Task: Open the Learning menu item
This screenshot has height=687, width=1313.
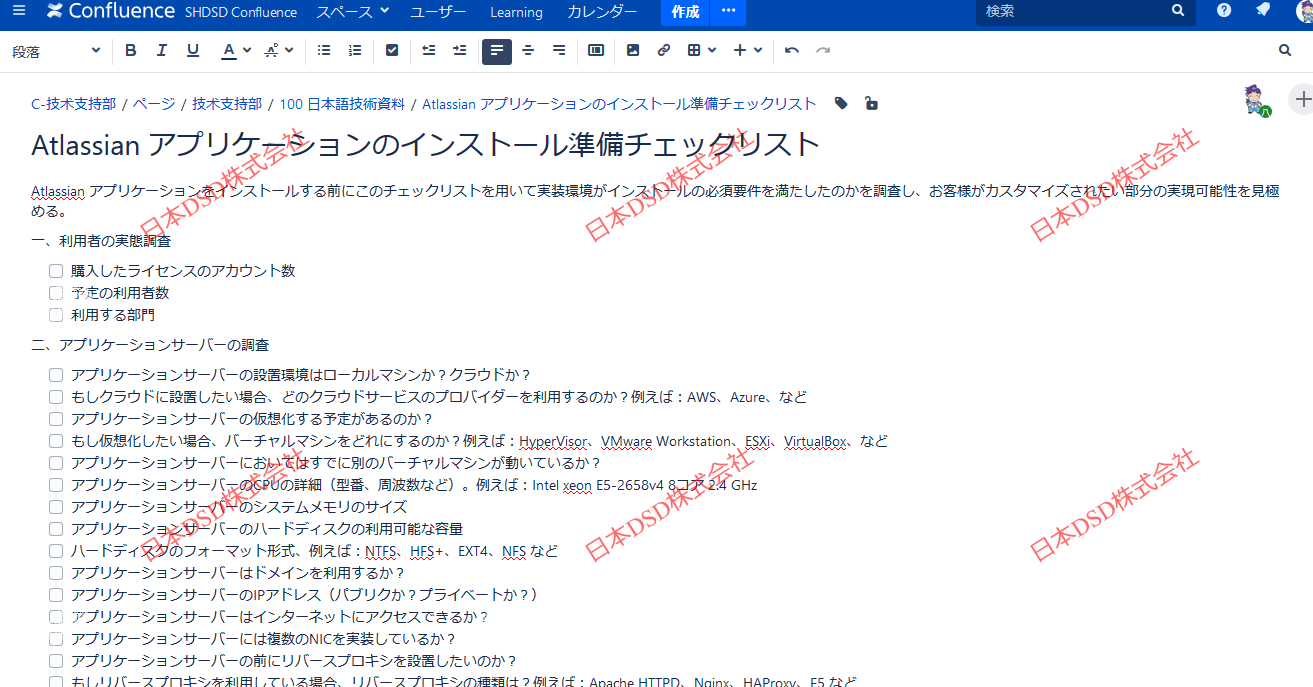Action: [516, 12]
